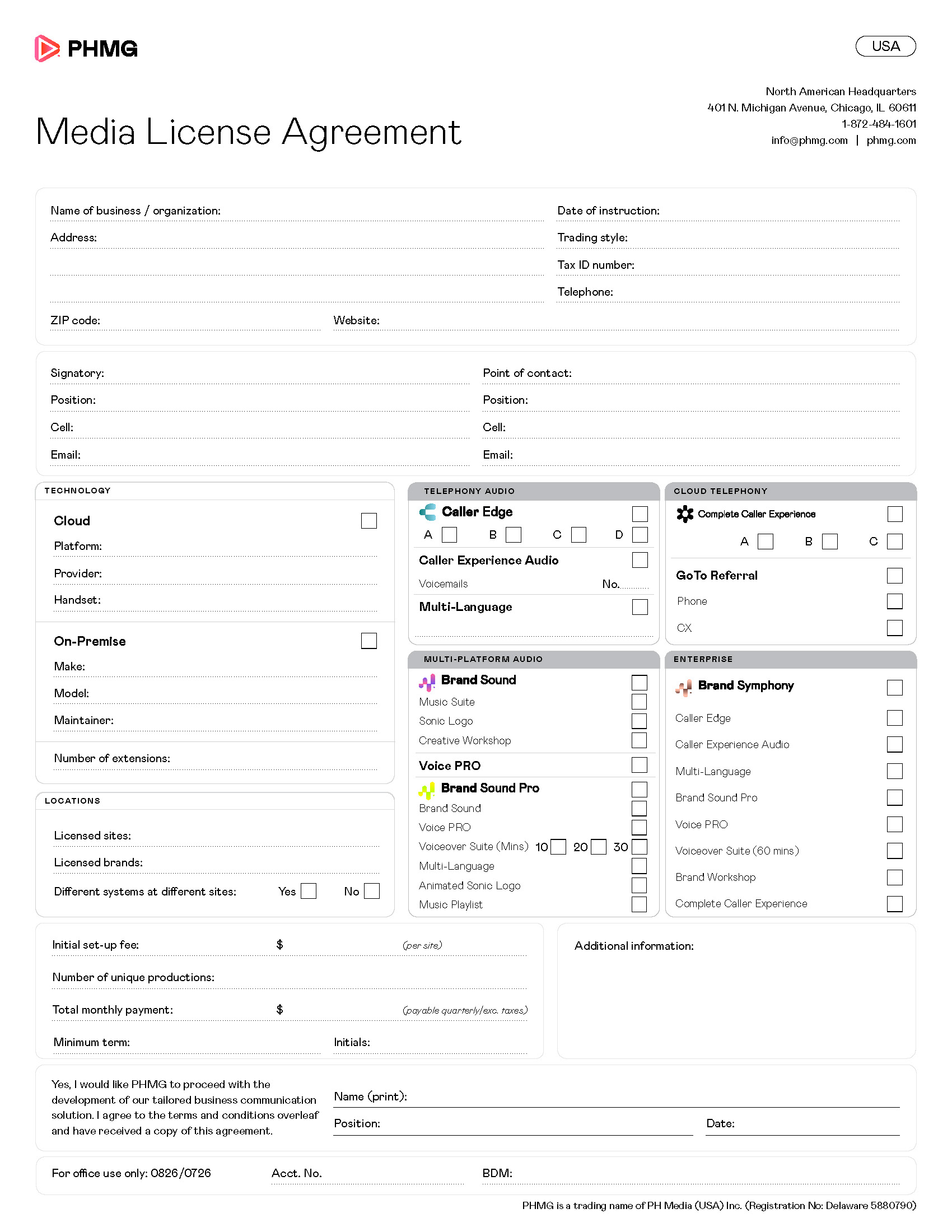Click the Brand Sound purple waveform icon
The height and width of the screenshot is (1232, 952).
pyautogui.click(x=427, y=682)
